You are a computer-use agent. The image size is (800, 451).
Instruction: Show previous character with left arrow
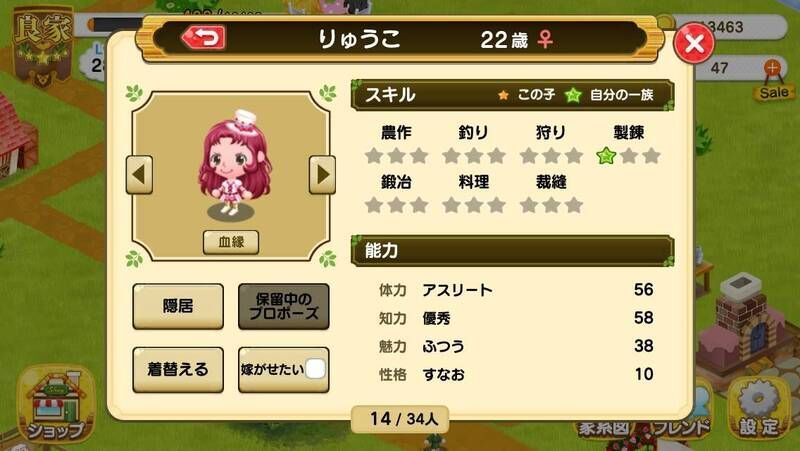[x=139, y=174]
